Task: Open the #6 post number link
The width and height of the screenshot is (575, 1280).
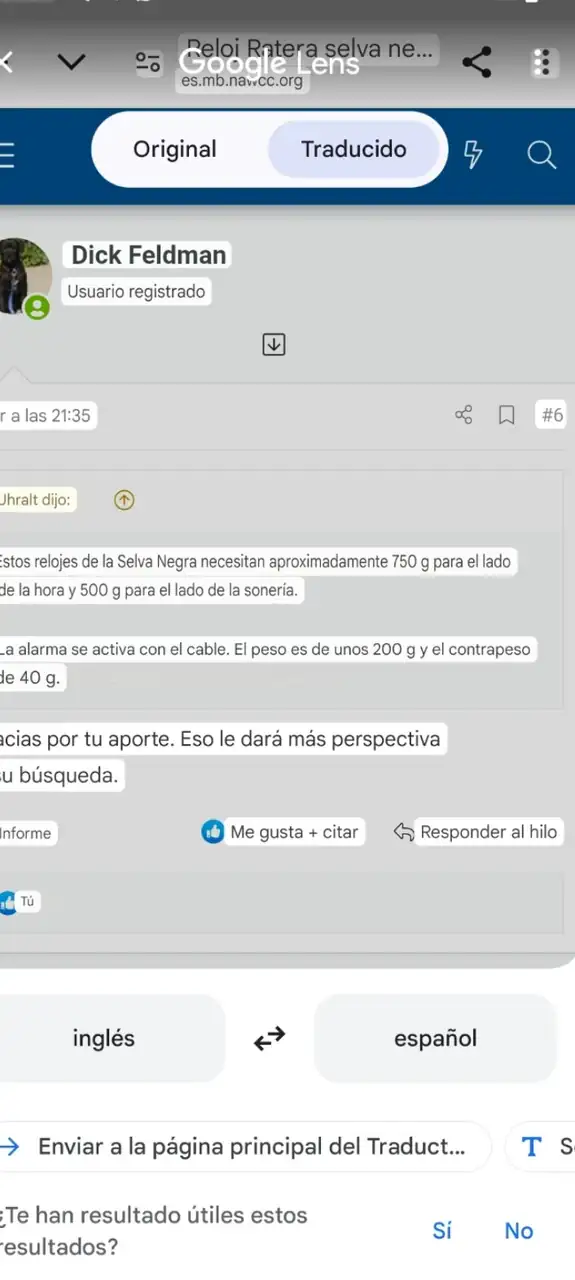Action: pos(552,415)
